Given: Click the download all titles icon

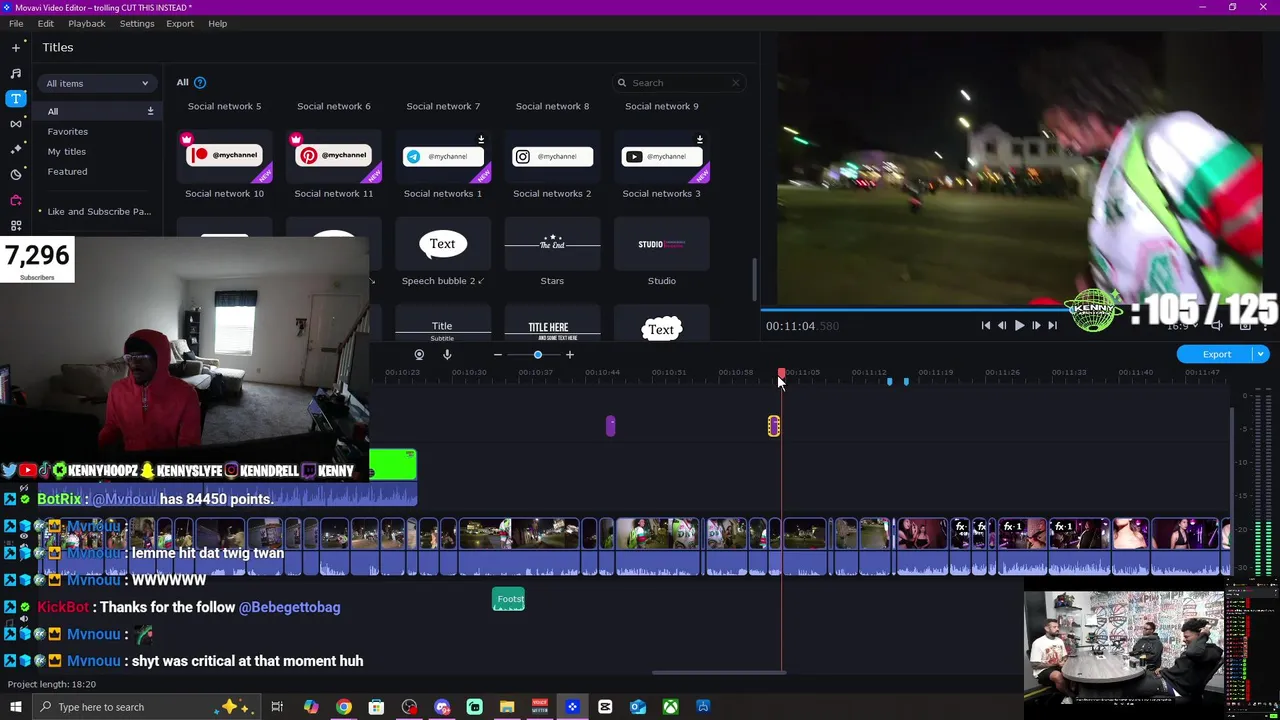Looking at the screenshot, I should click(x=151, y=111).
